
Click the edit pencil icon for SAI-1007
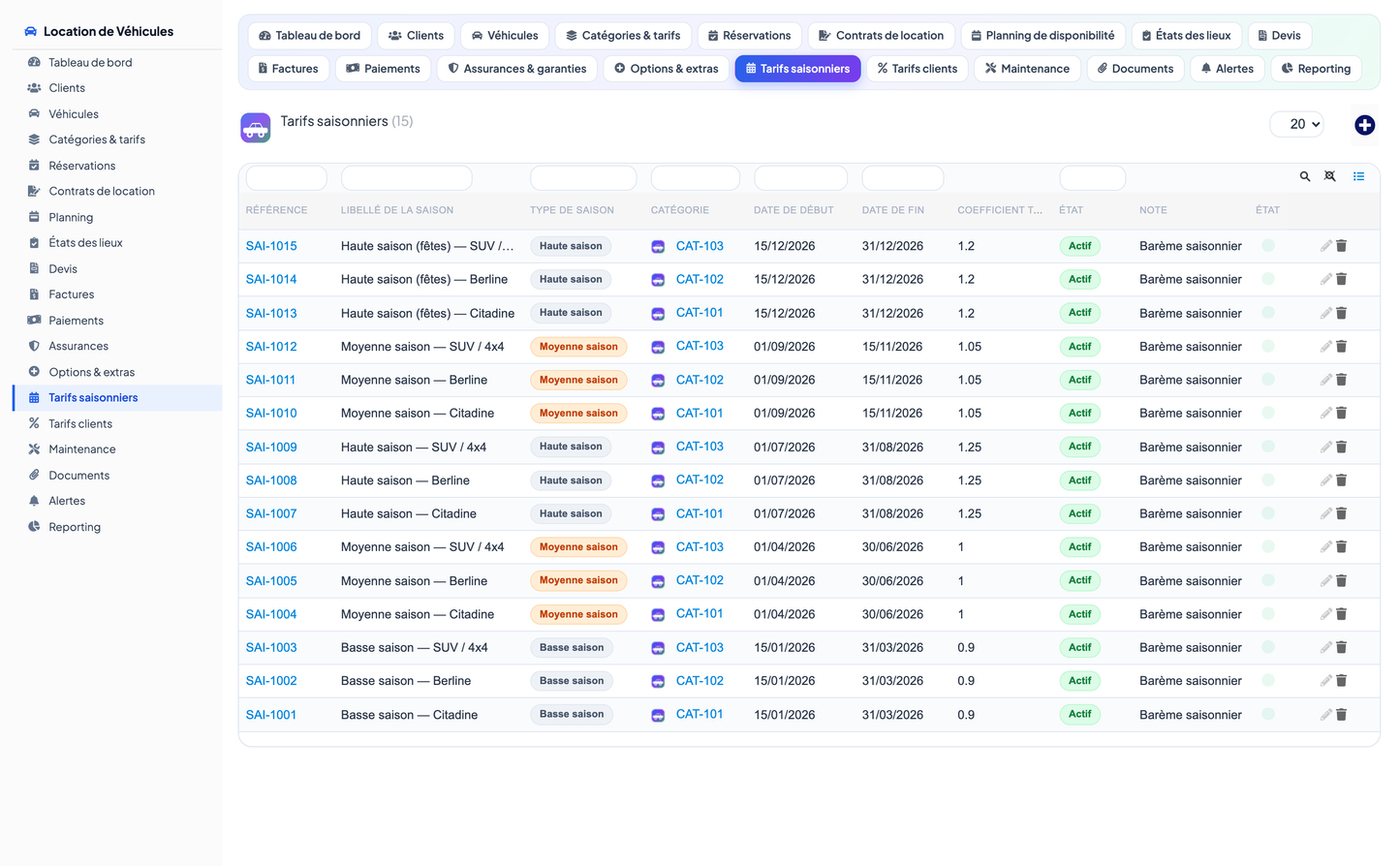(1325, 514)
